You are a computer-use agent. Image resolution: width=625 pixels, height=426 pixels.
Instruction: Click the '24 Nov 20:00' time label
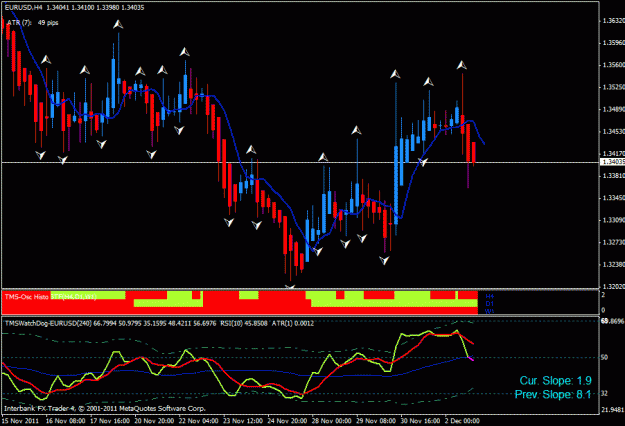(x=287, y=421)
